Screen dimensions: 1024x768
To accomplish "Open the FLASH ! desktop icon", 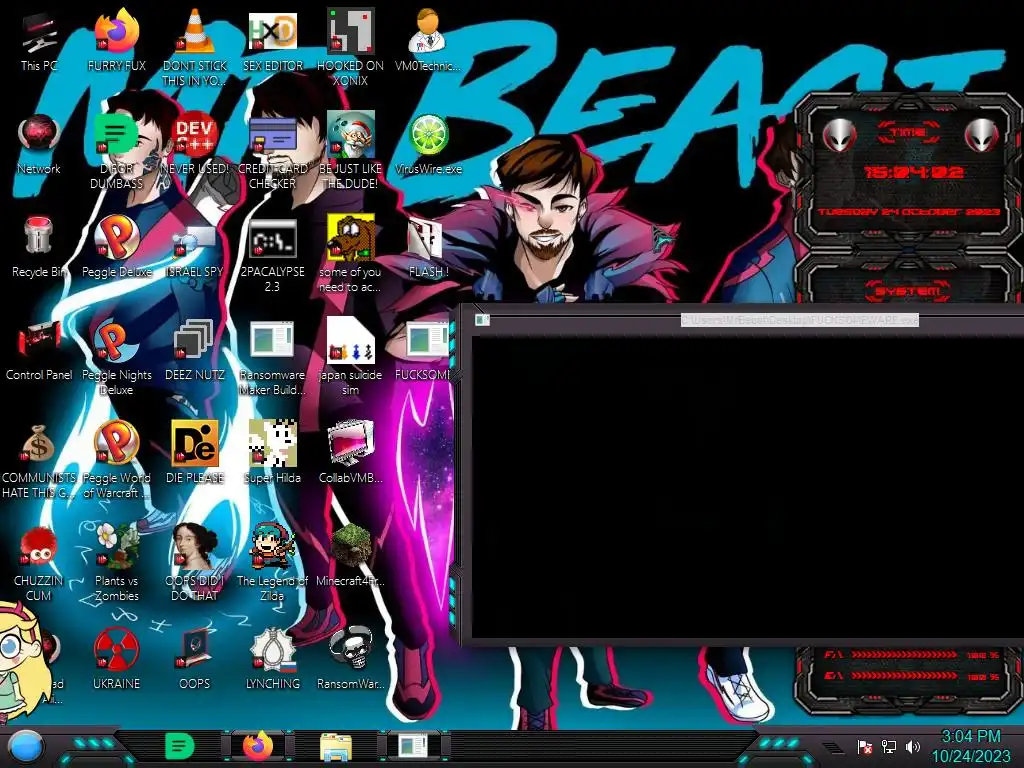I will coord(428,239).
